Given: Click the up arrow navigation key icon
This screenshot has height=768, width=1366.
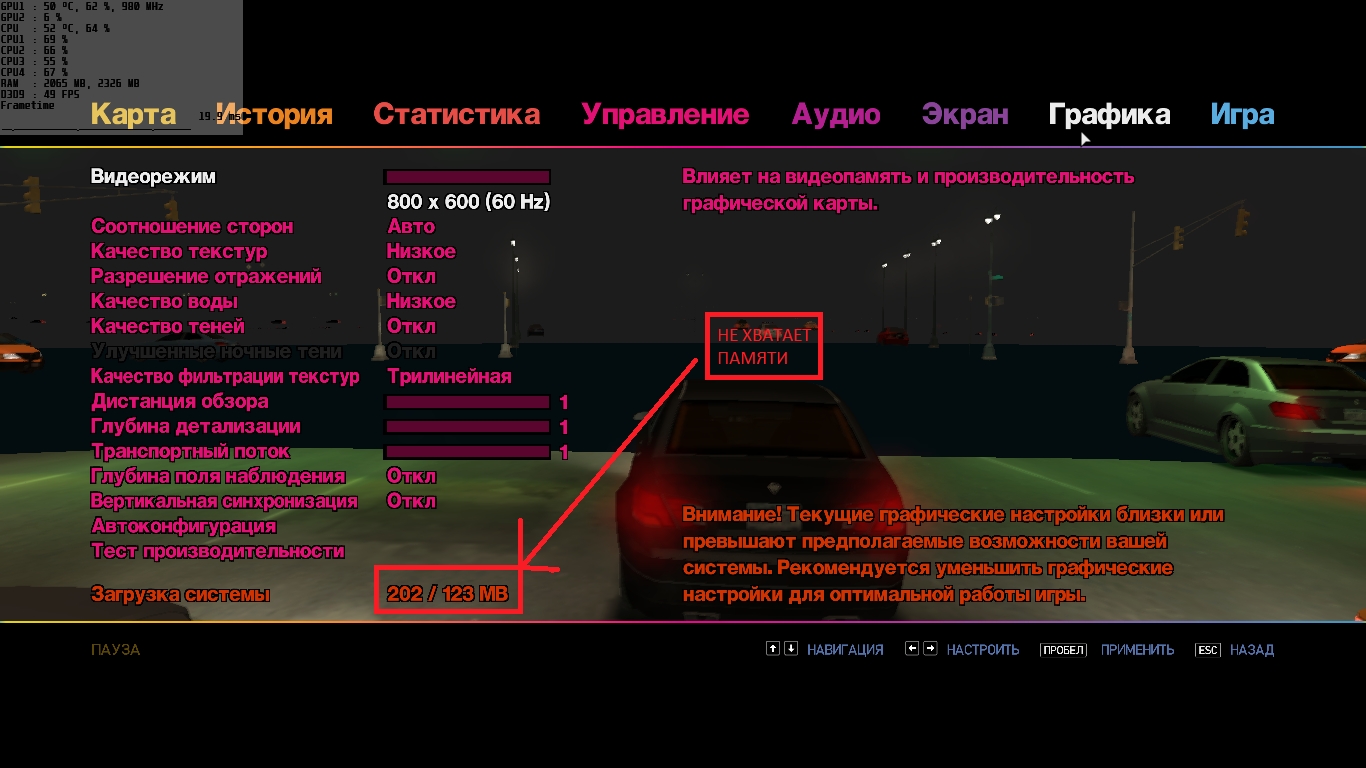Looking at the screenshot, I should click(x=772, y=649).
